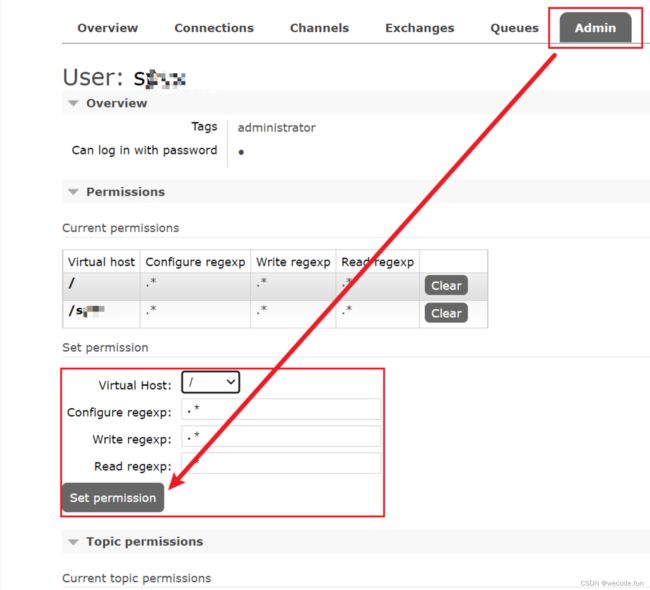Open the Admin tab
Image resolution: width=650 pixels, height=590 pixels.
point(595,28)
